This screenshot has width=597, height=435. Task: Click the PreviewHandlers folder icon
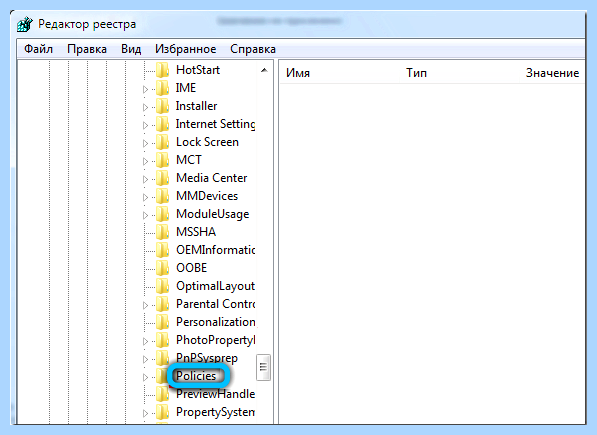tap(163, 394)
